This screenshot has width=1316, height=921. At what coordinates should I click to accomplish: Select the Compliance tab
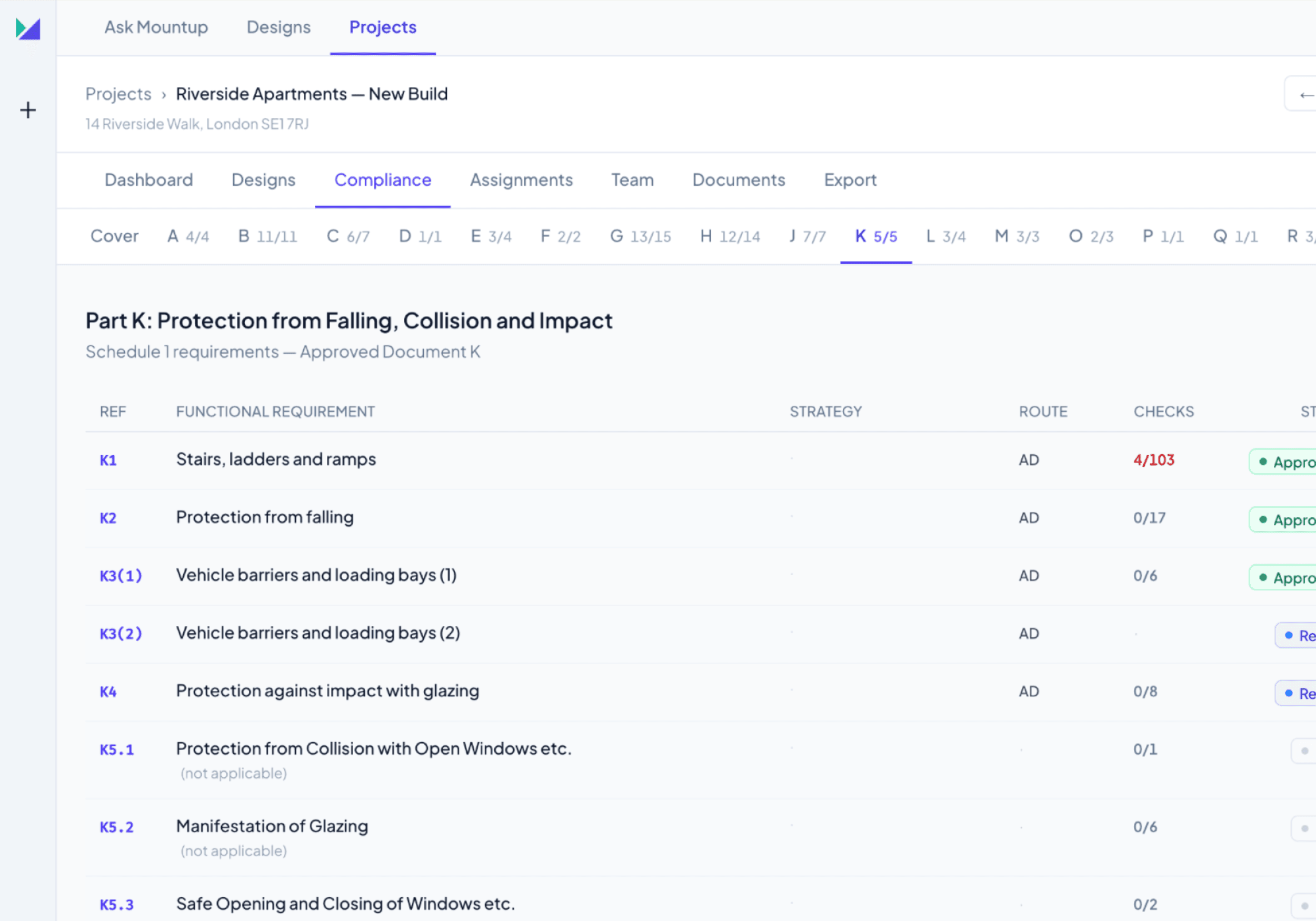383,180
